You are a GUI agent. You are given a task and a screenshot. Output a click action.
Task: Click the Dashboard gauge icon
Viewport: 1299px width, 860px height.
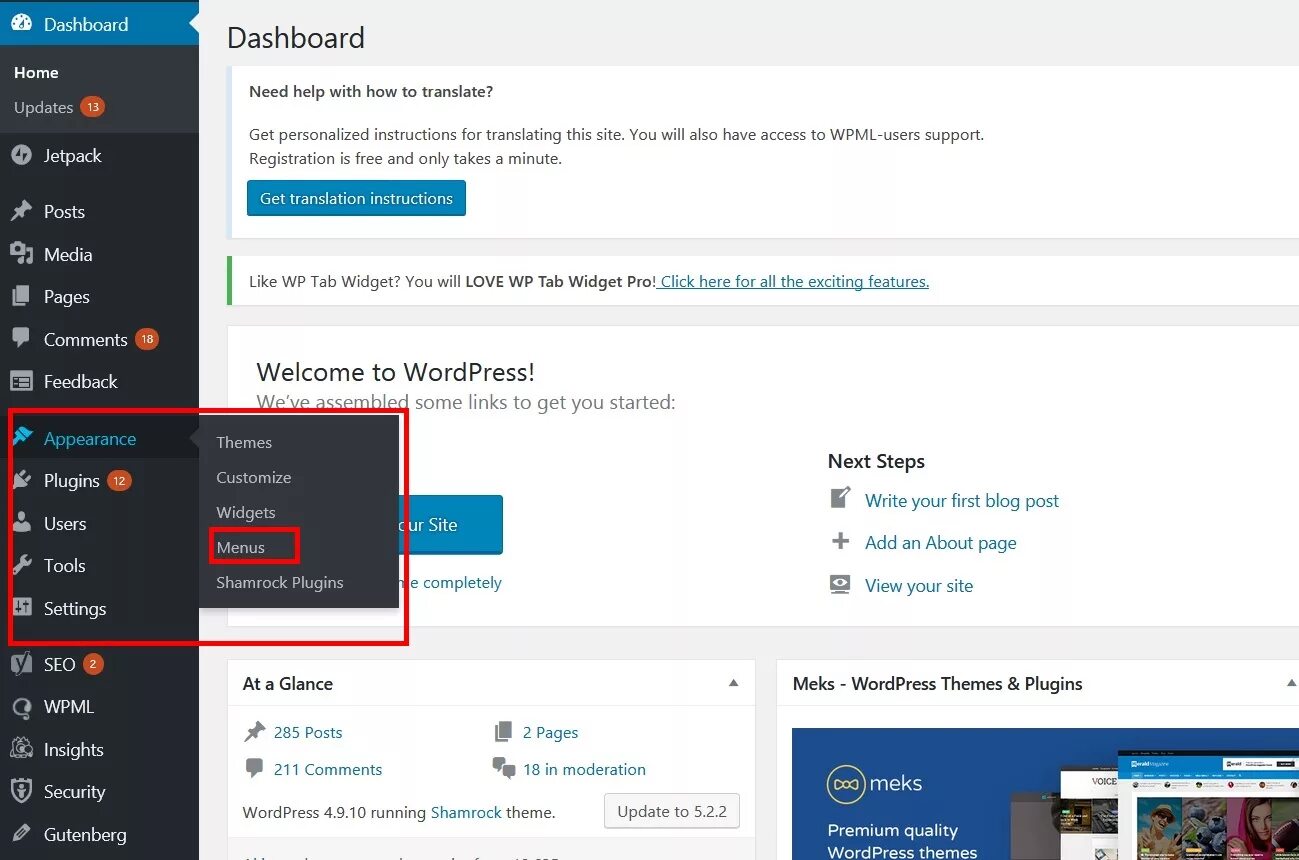(21, 24)
